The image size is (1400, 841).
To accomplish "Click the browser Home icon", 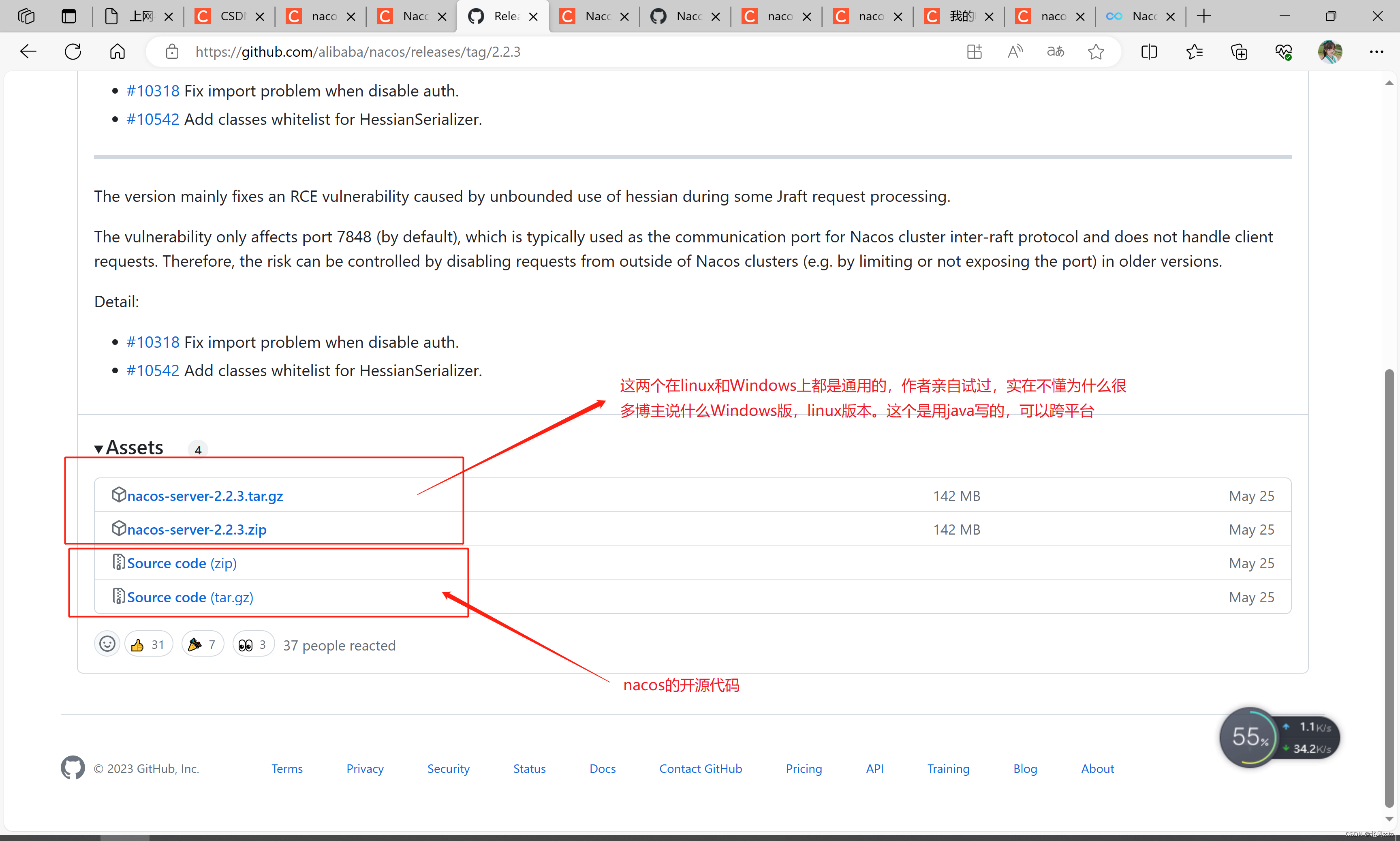I will click(117, 51).
